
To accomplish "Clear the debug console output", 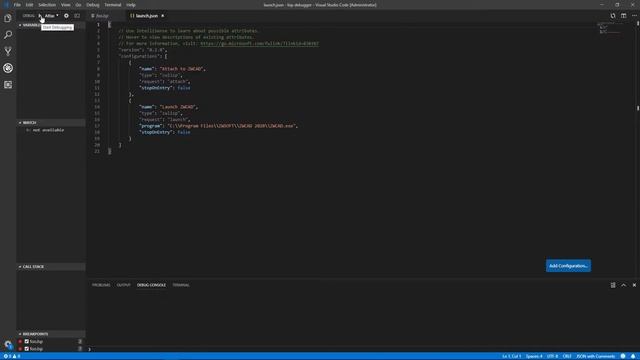I will pyautogui.click(x=613, y=285).
